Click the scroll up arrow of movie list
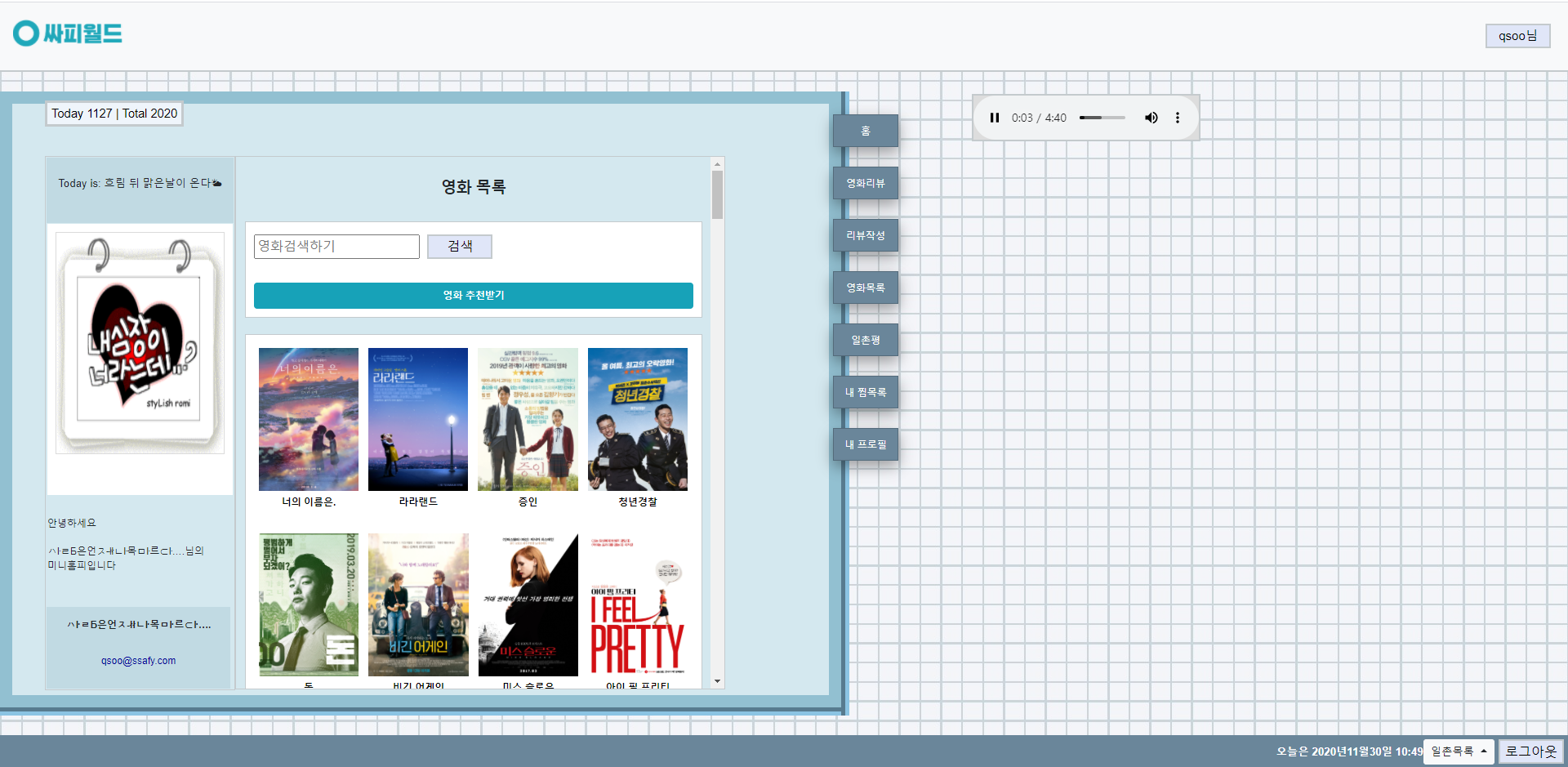This screenshot has height=767, width=1568. coord(717,163)
